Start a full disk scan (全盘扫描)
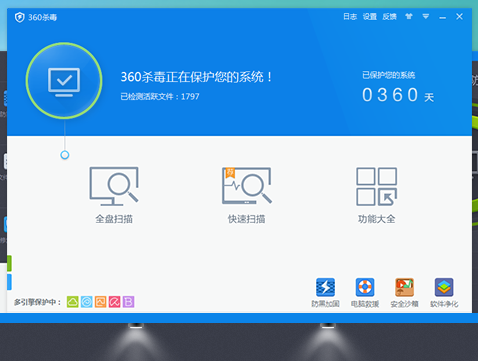Viewport: 478px width, 361px height. [x=114, y=195]
